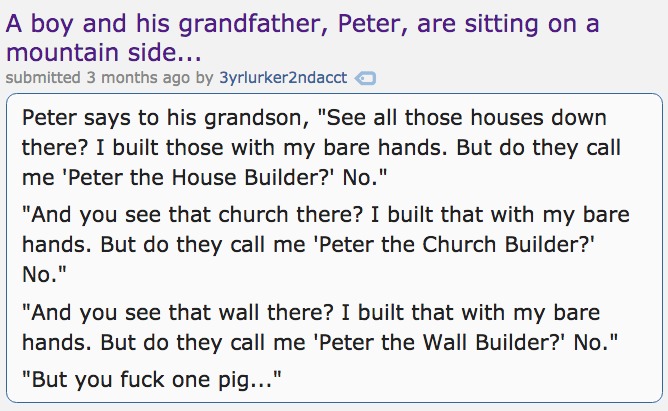This screenshot has height=411, width=668.
Task: Click the first paragraph starting 'Peter says to his grandson'
Action: click(321, 147)
